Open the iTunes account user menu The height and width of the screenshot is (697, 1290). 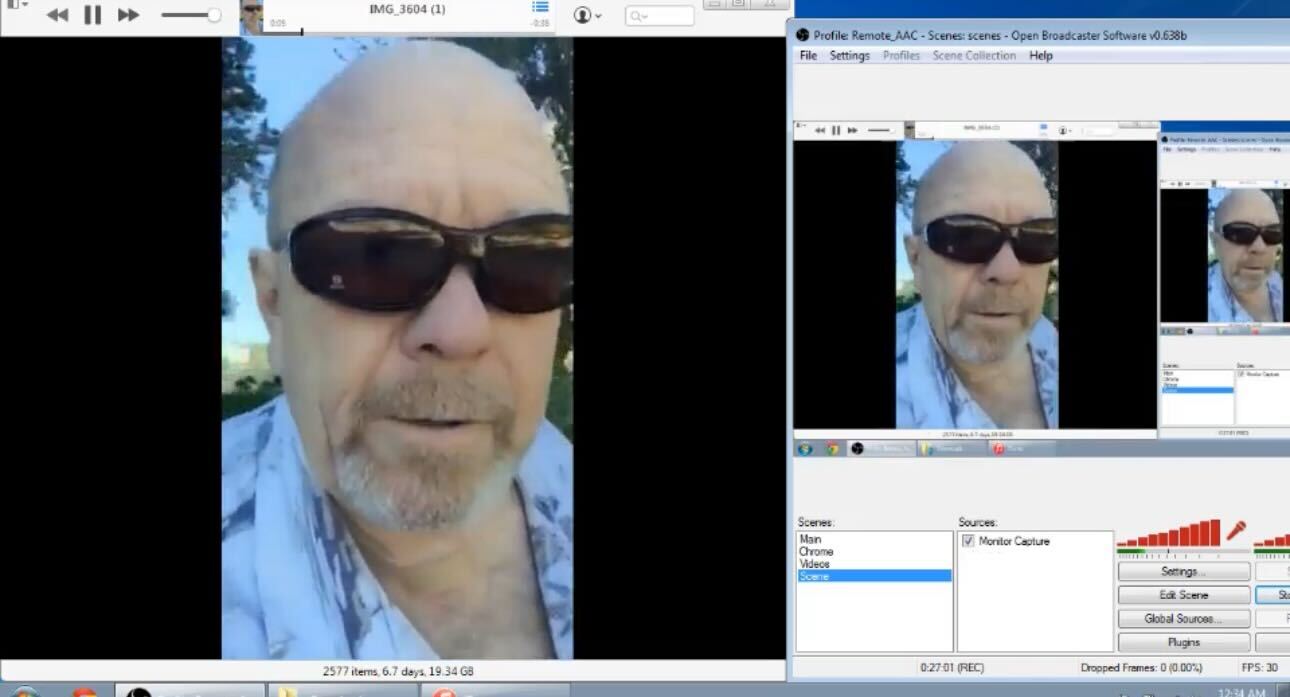[x=585, y=16]
